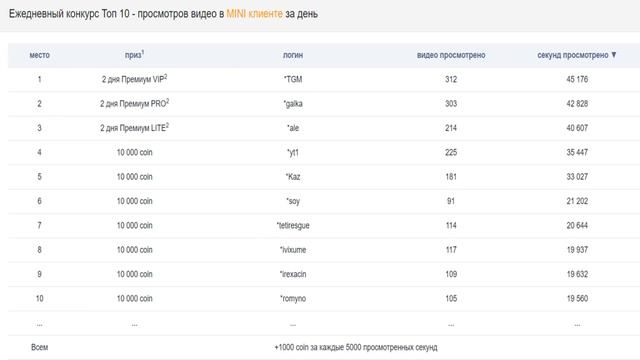Click the videos watched value 181
Screen dimensions: 640x360
(451, 177)
